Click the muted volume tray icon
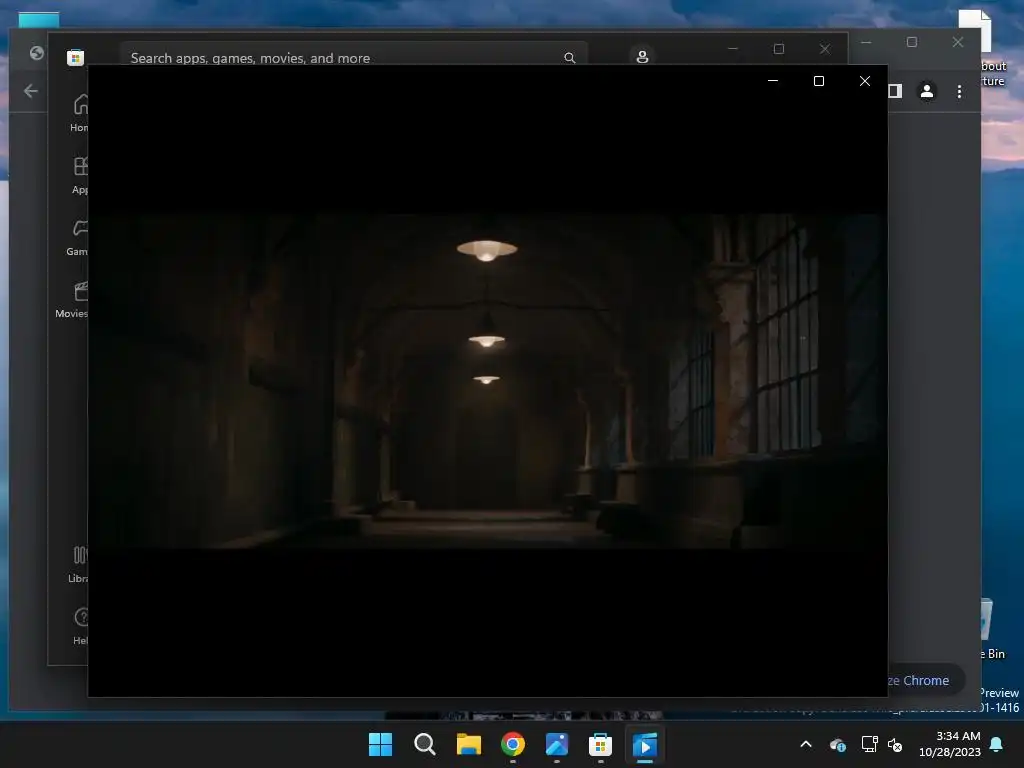 point(895,744)
